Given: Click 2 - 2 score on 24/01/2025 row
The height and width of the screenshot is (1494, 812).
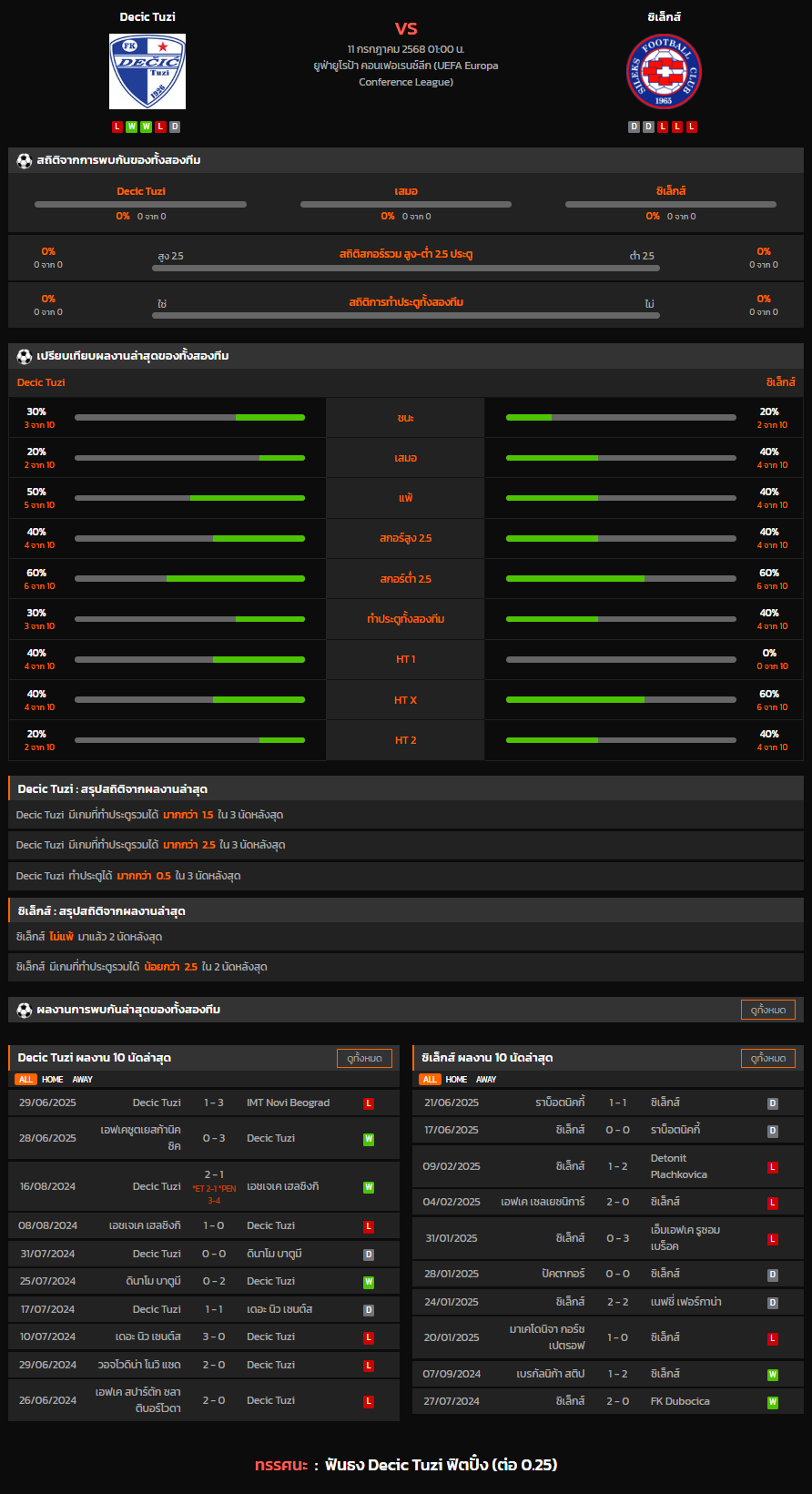Looking at the screenshot, I should 618,1303.
